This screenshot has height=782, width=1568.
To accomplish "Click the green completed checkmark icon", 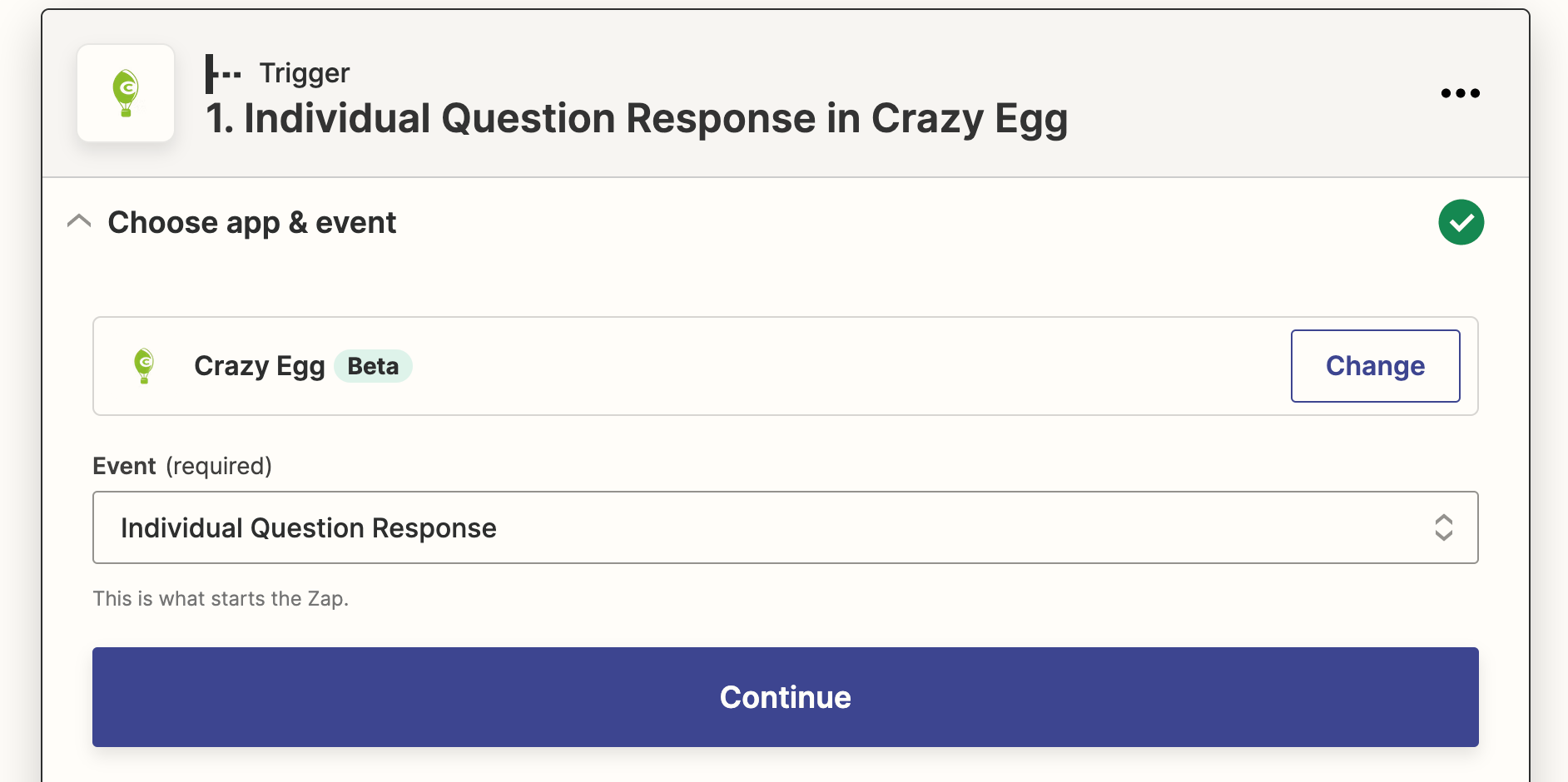I will 1461,222.
